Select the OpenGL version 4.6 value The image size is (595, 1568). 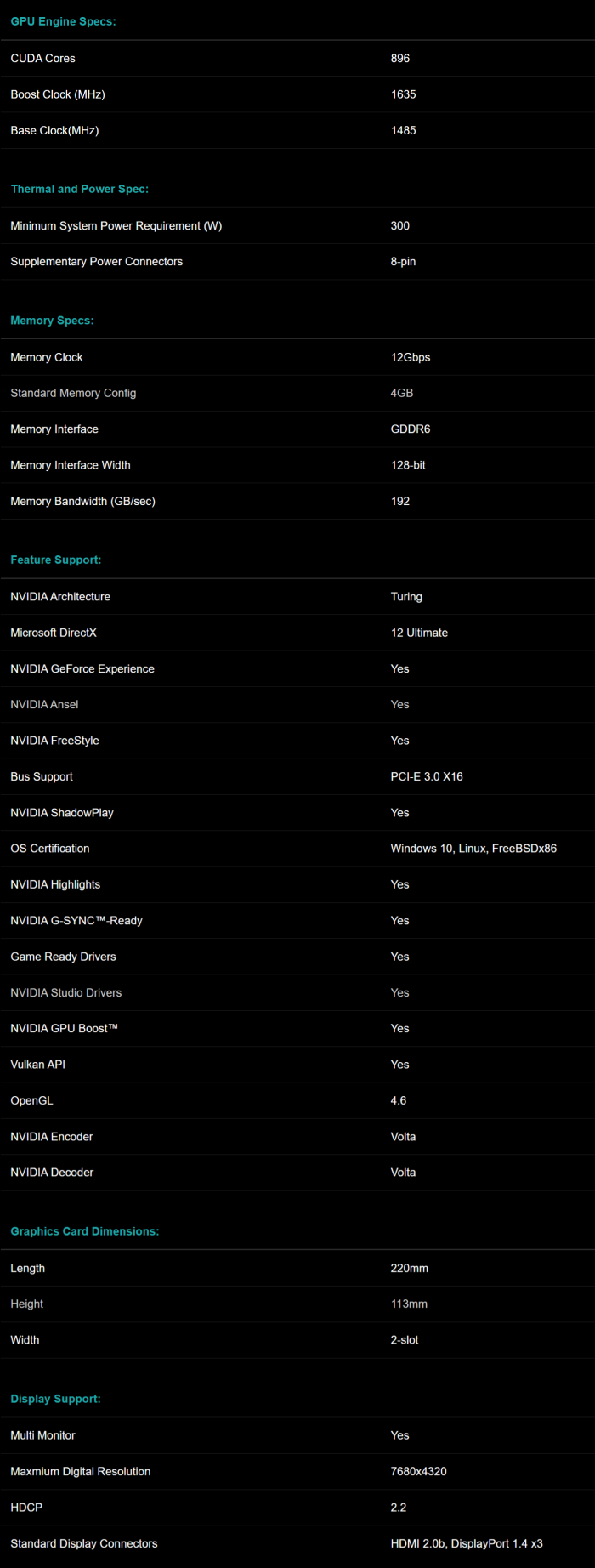[x=399, y=1100]
